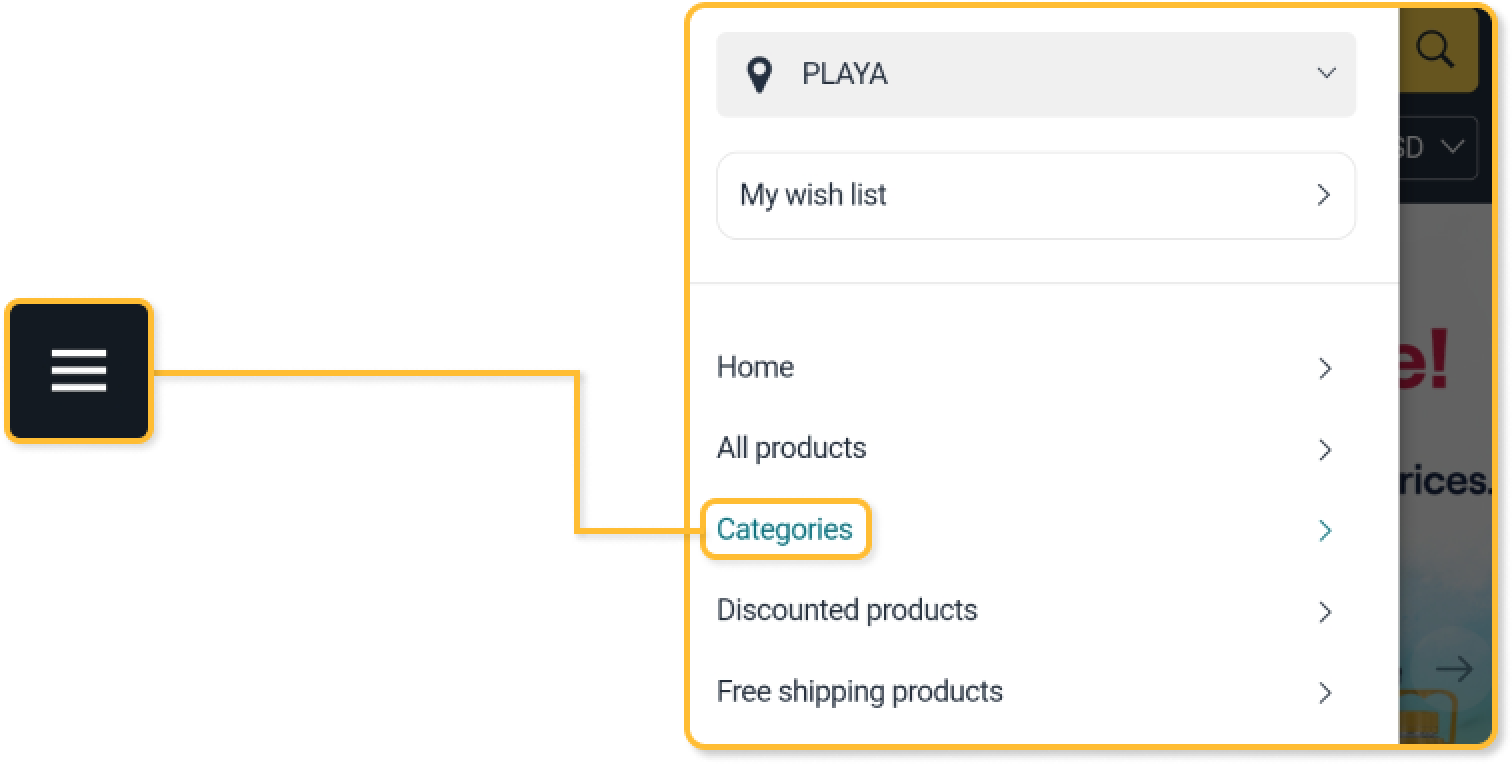Open Discounted products from the menu
This screenshot has height=764, width=1512.
[x=847, y=610]
